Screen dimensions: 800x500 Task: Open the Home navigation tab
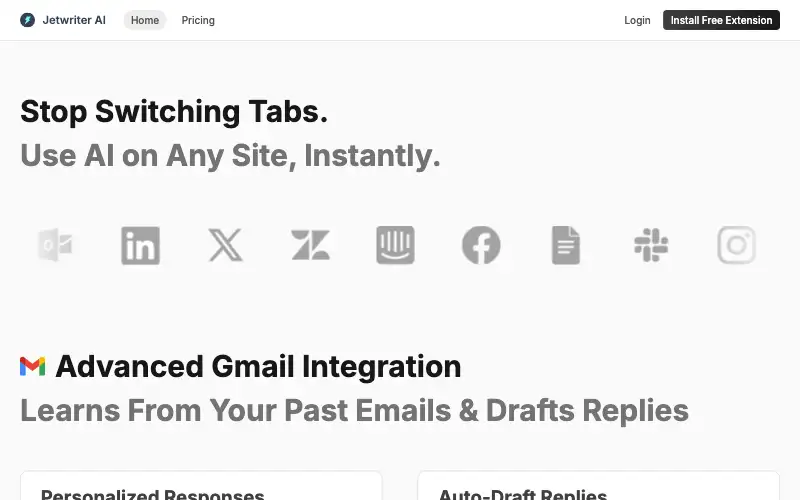[145, 20]
